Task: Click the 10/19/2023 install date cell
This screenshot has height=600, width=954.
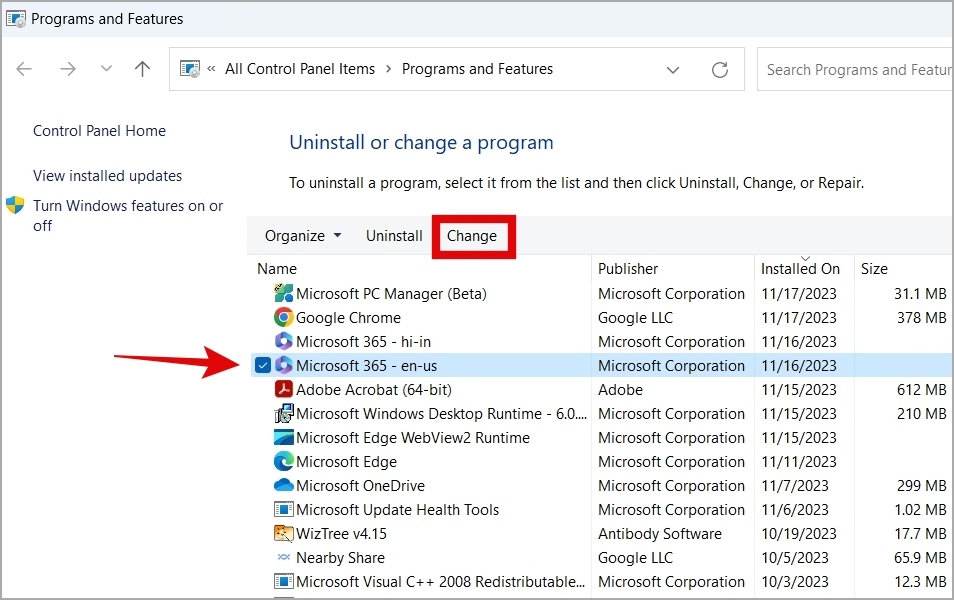Action: (x=799, y=534)
